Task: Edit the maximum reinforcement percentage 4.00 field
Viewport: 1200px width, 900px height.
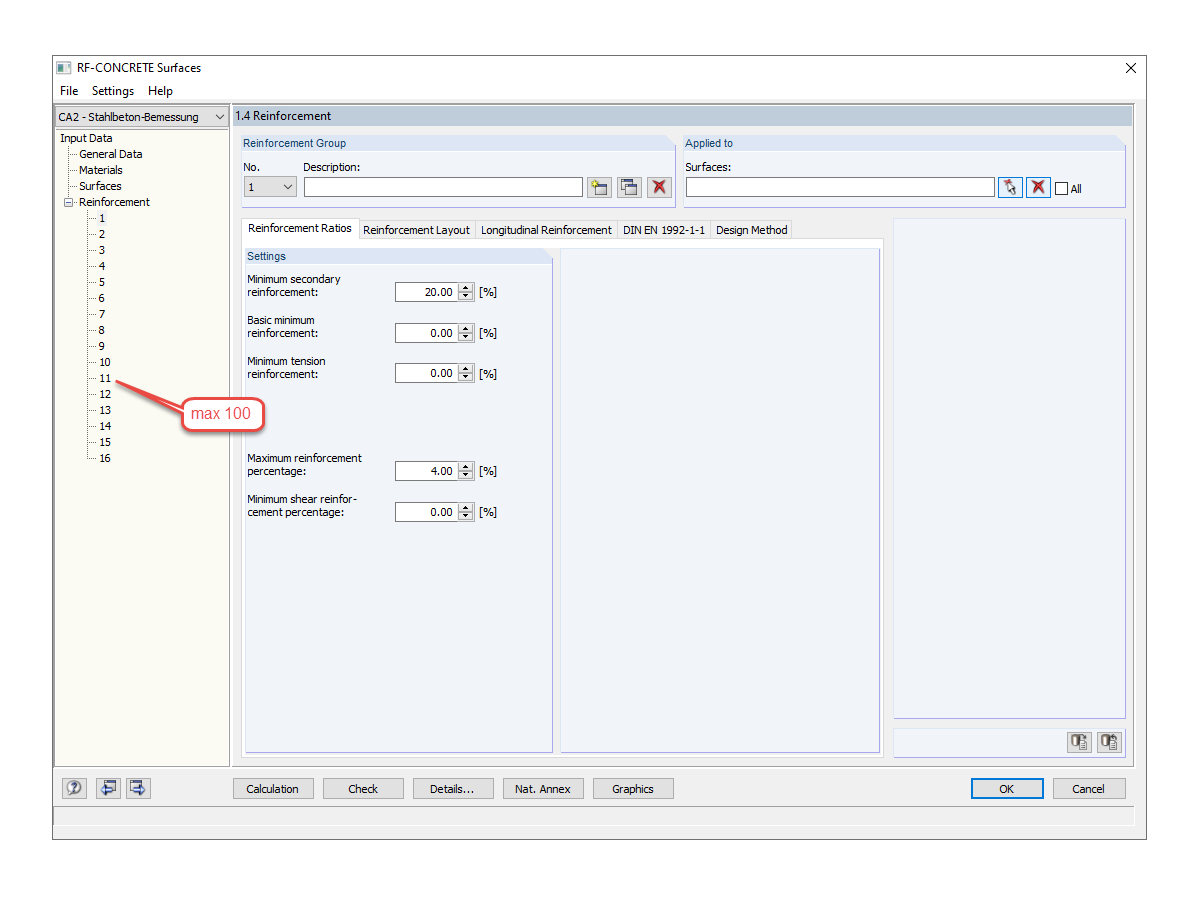Action: 426,471
